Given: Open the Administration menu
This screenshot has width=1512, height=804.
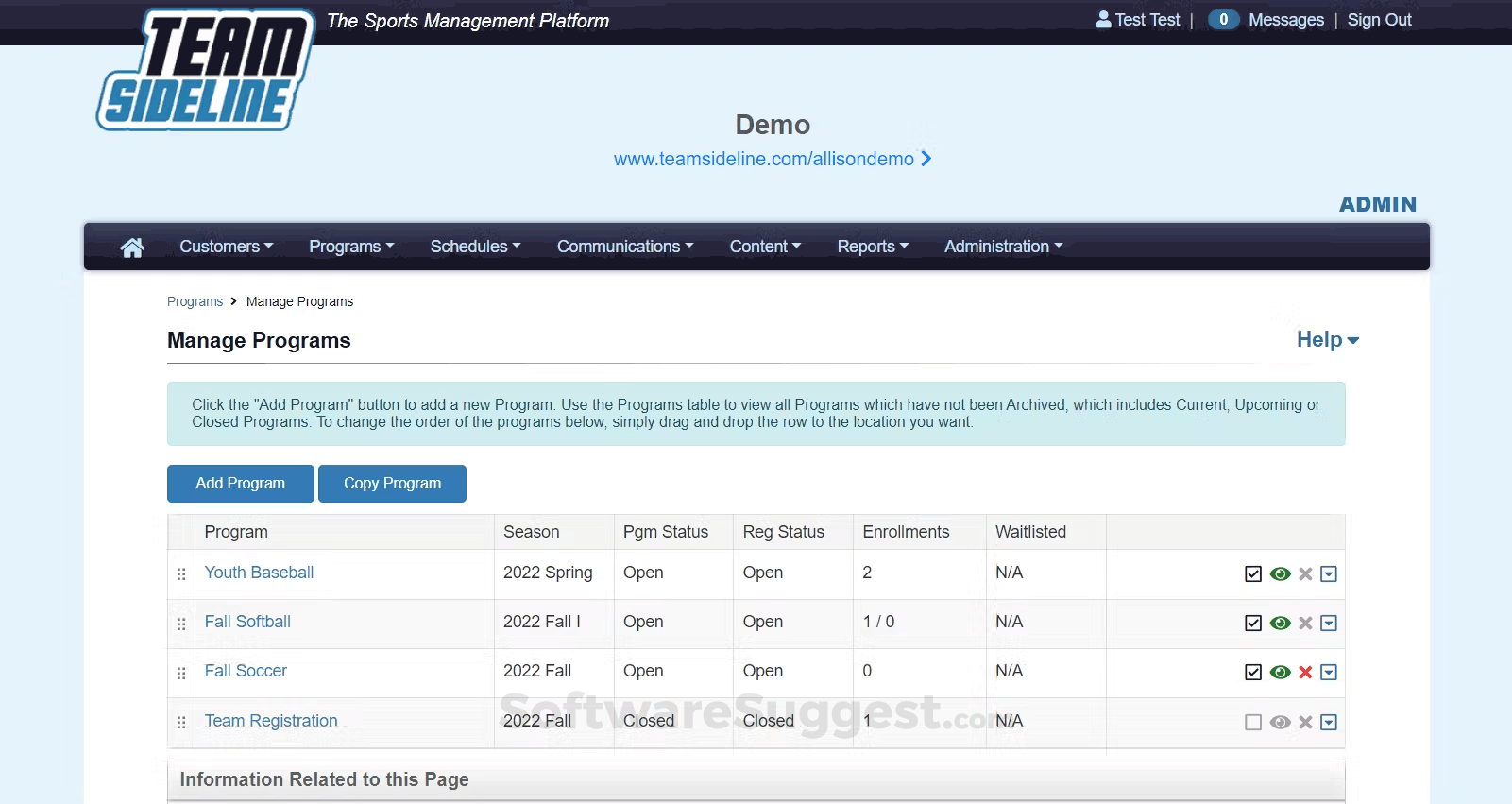Looking at the screenshot, I should pyautogui.click(x=1004, y=247).
